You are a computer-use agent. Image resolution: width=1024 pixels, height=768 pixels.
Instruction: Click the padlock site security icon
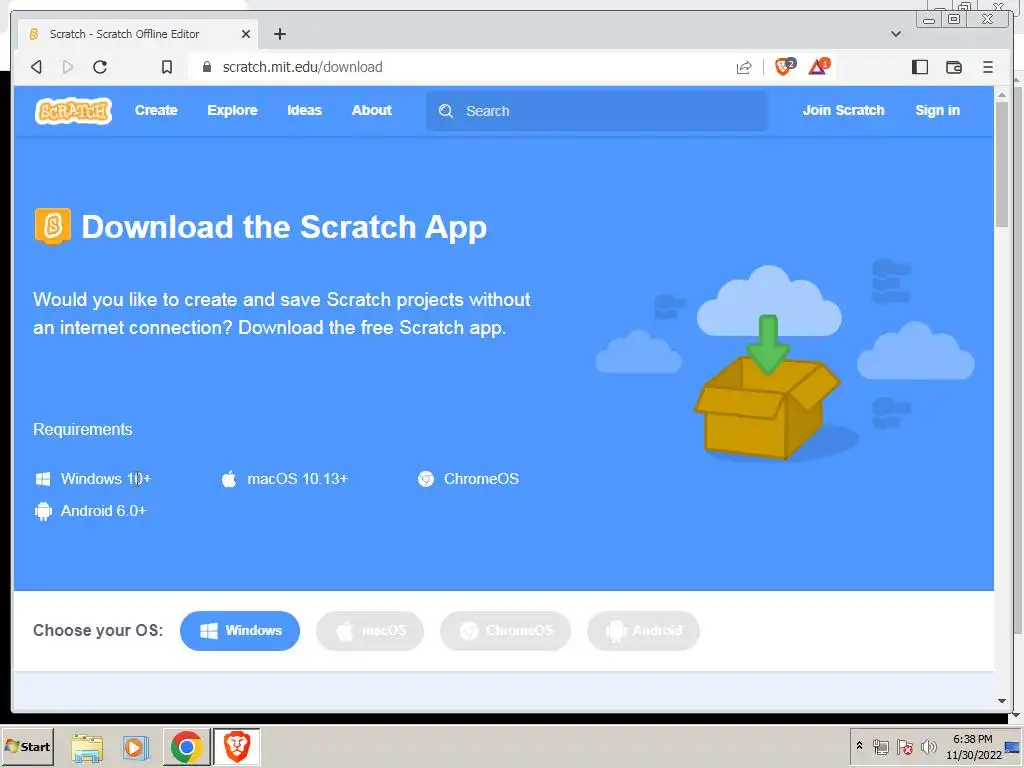click(207, 67)
